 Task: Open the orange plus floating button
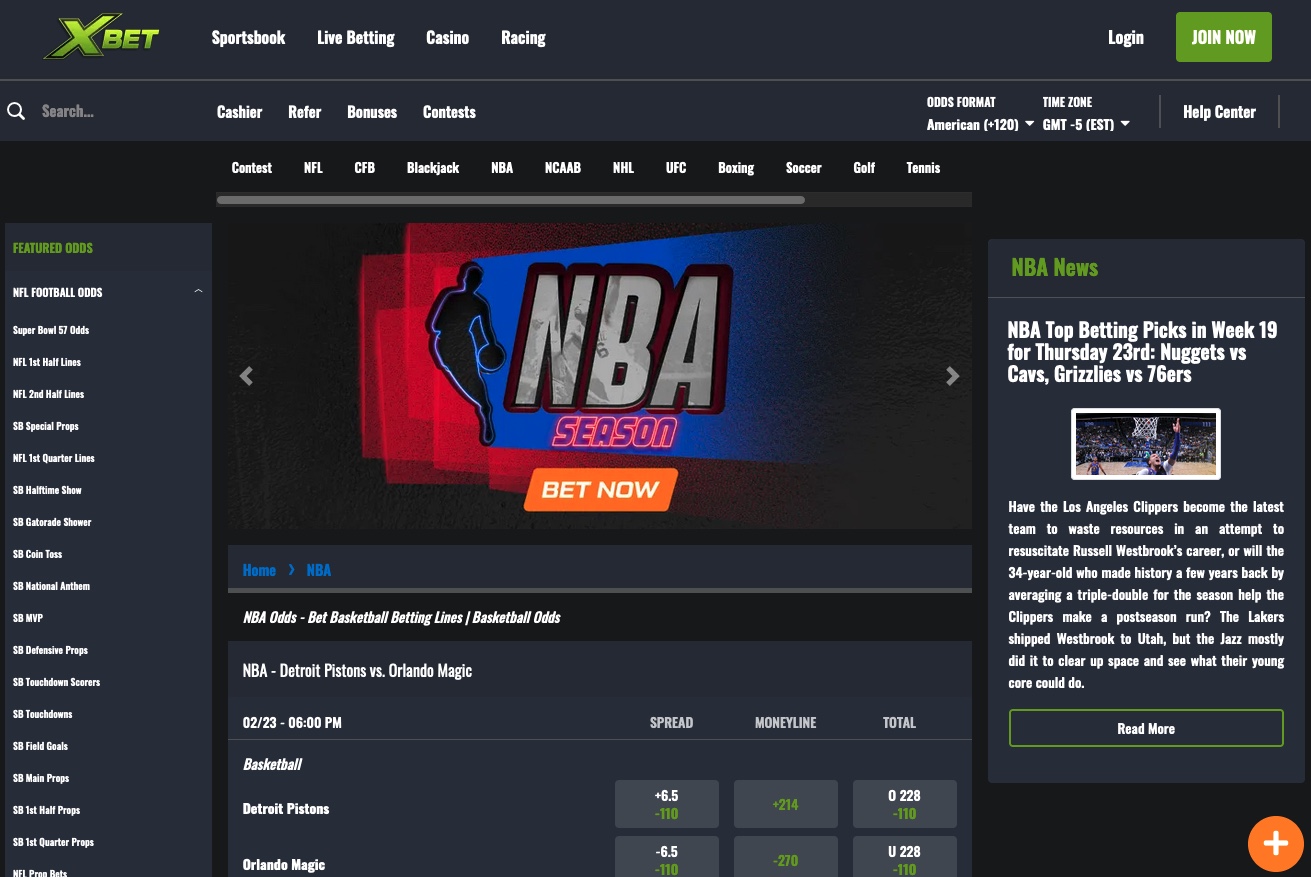click(1275, 843)
